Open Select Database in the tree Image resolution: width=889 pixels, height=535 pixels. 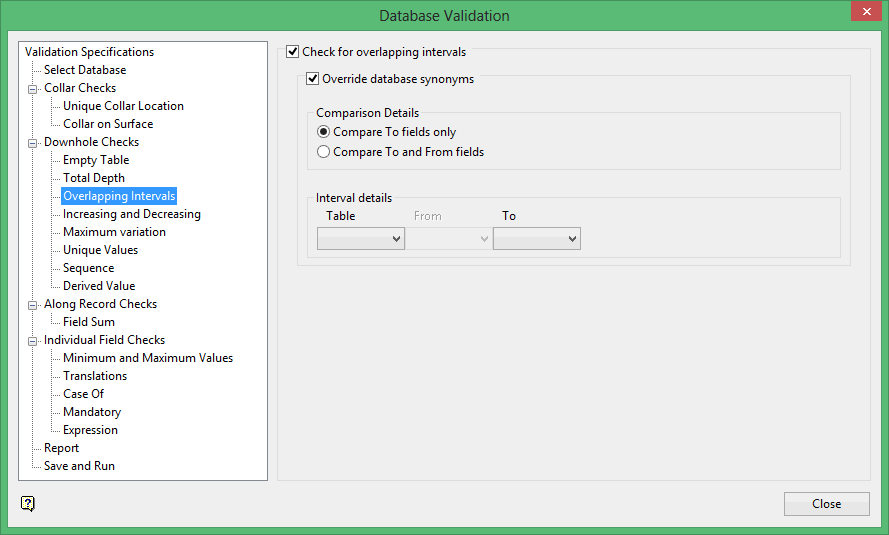coord(85,70)
